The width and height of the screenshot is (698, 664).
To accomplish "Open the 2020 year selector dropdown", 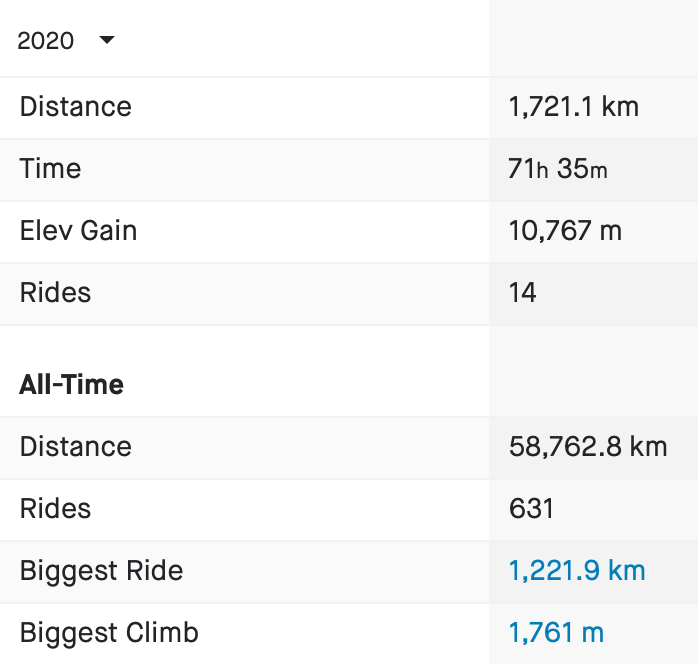I will click(66, 41).
